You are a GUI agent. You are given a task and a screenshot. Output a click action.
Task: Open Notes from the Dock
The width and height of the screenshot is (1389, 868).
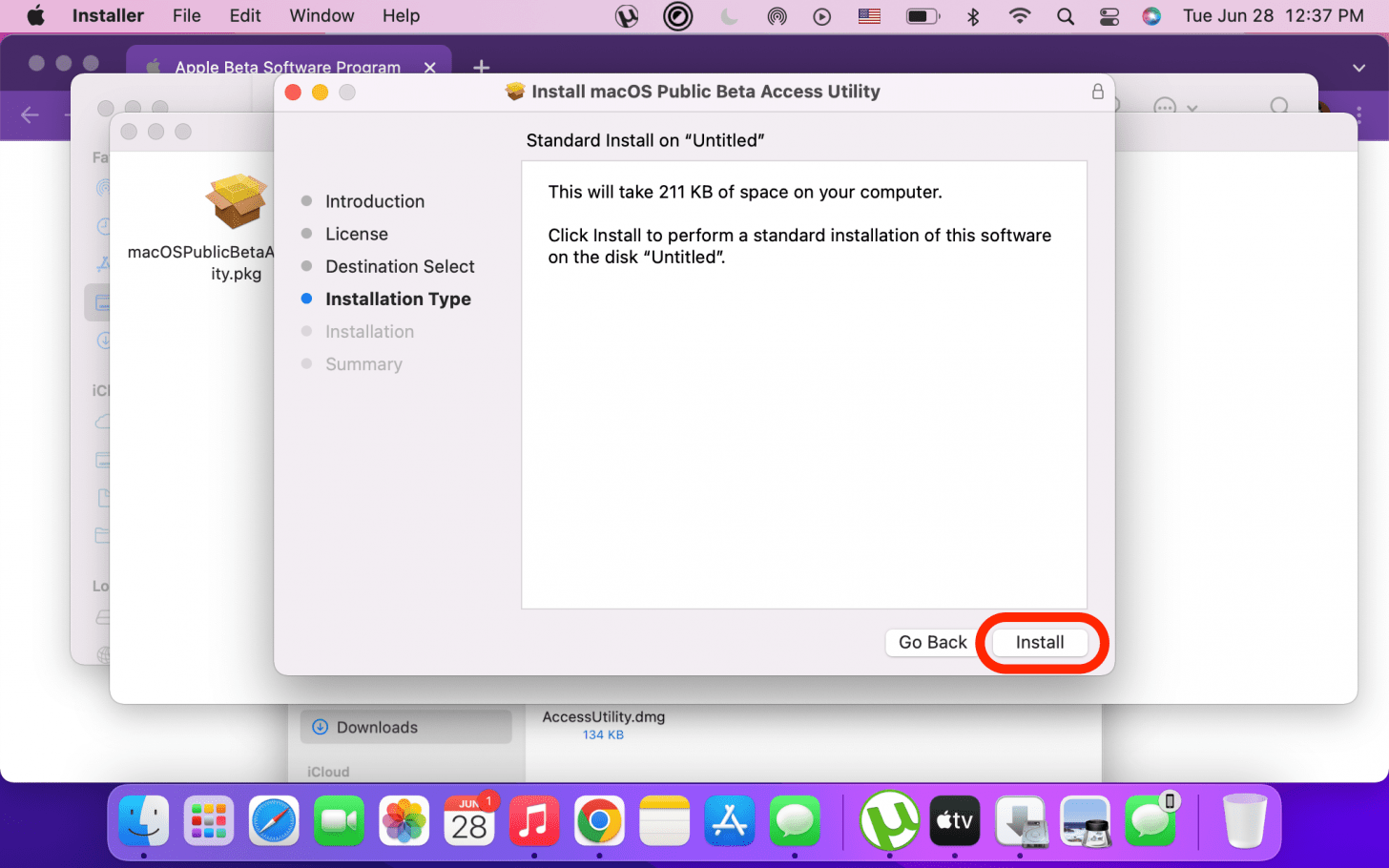pos(664,821)
